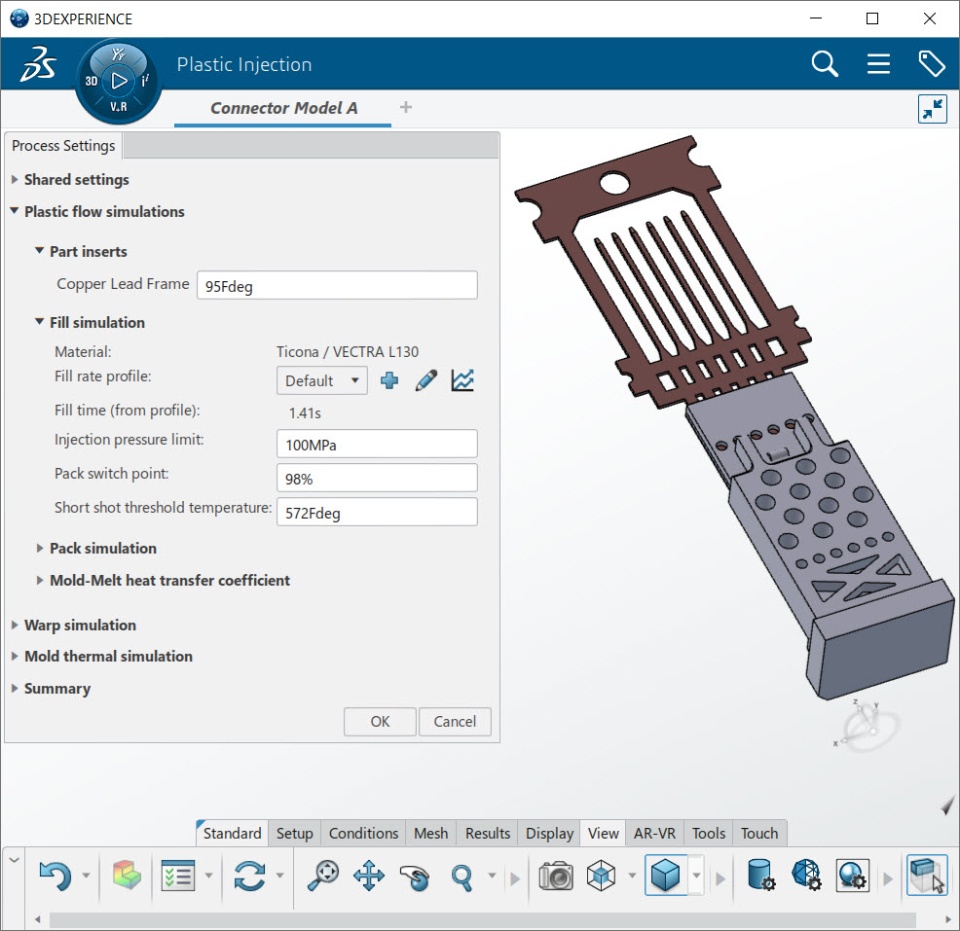Open the checklist properties icon
The image size is (960, 931).
pyautogui.click(x=178, y=875)
